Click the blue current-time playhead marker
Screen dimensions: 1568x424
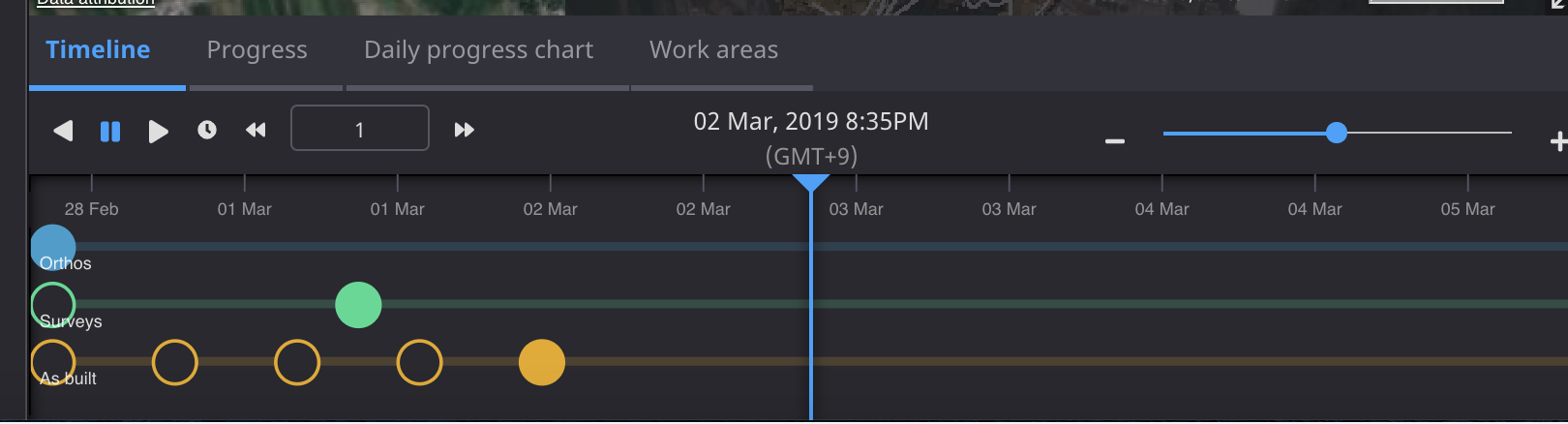pyautogui.click(x=810, y=183)
